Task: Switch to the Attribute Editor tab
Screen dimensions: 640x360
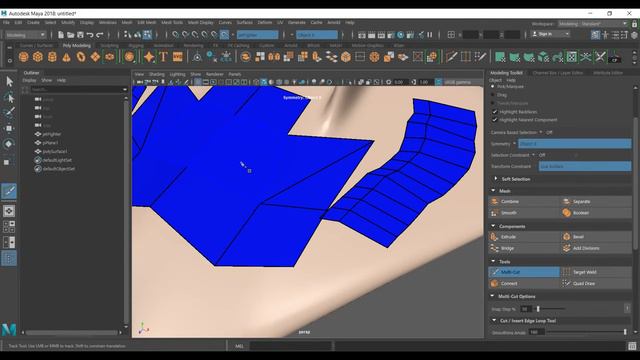Action: [608, 73]
